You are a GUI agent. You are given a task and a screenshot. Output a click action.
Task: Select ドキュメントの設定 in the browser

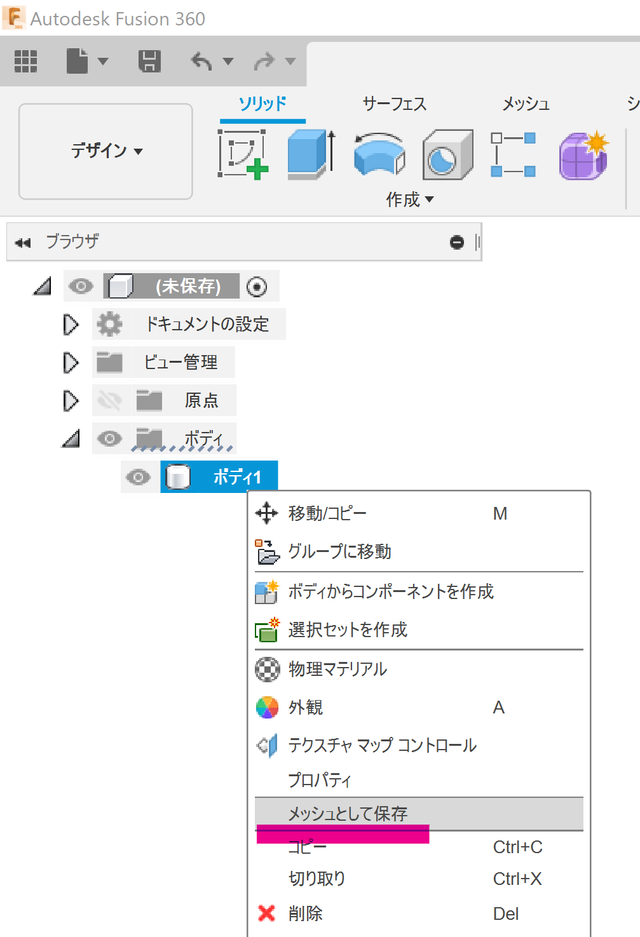tap(207, 324)
